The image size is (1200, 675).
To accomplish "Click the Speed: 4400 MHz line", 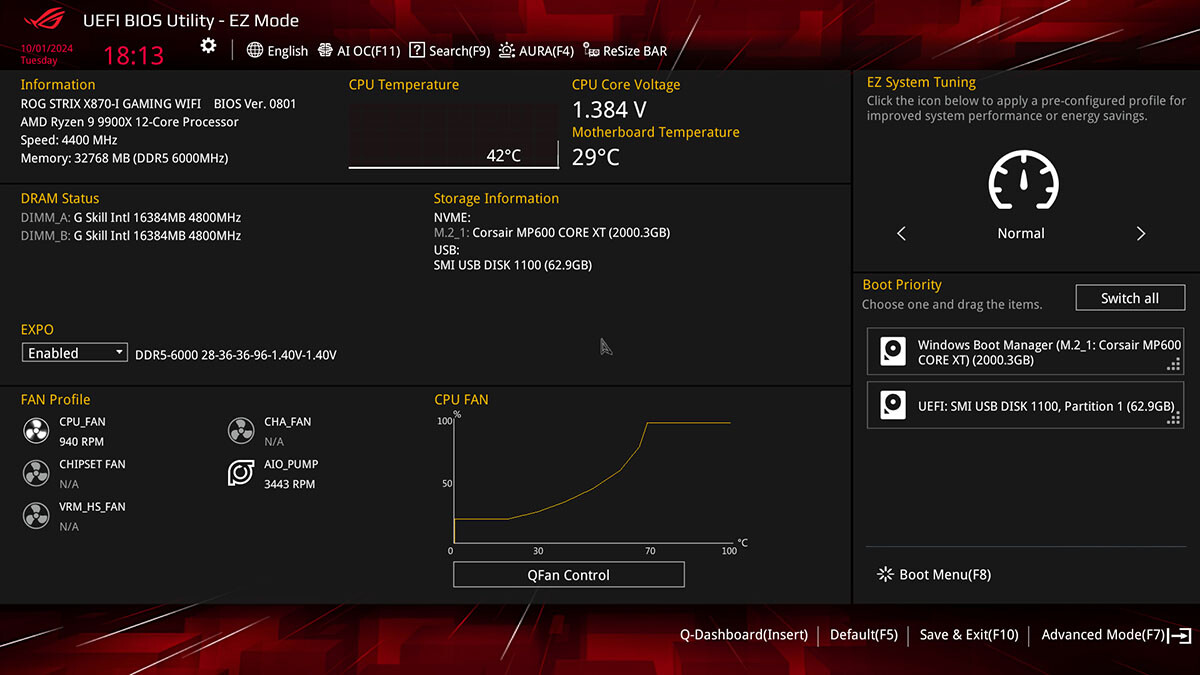I will pyautogui.click(x=69, y=140).
